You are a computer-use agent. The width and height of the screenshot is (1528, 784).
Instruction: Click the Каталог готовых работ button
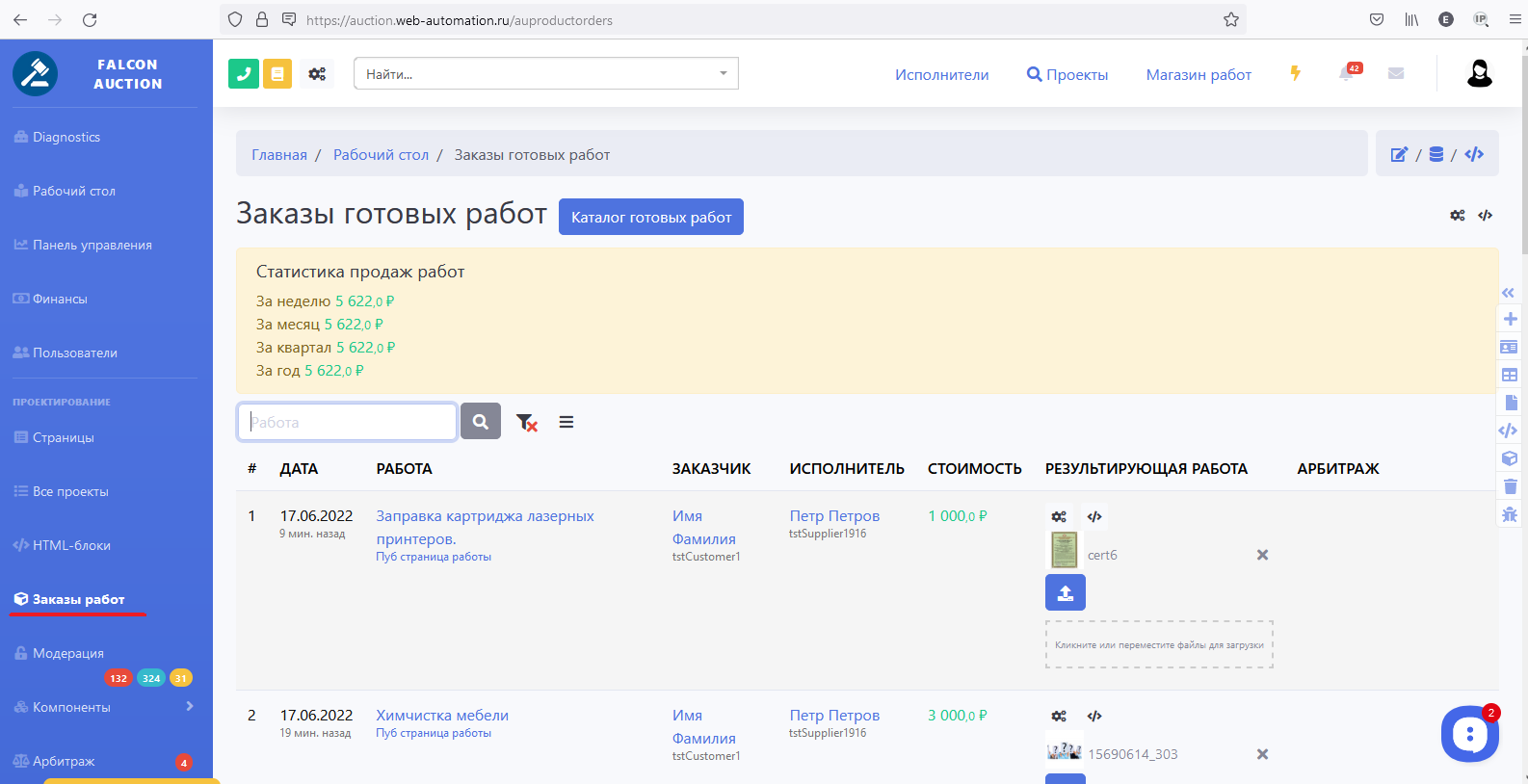click(x=651, y=217)
